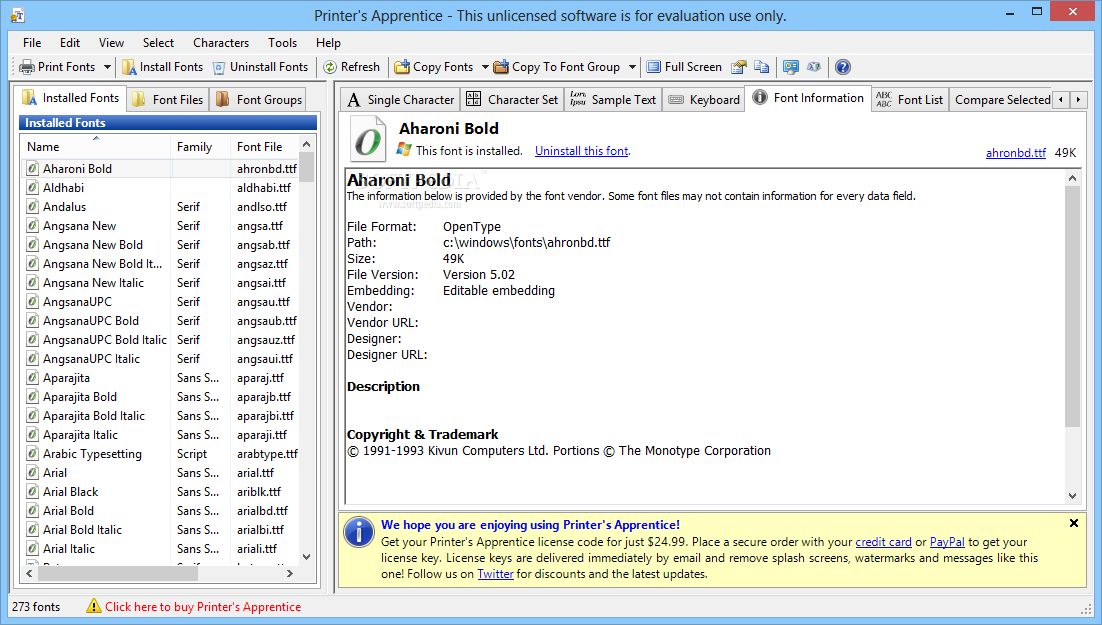Expand the Copy To Font Group dropdown arrow

tap(632, 67)
